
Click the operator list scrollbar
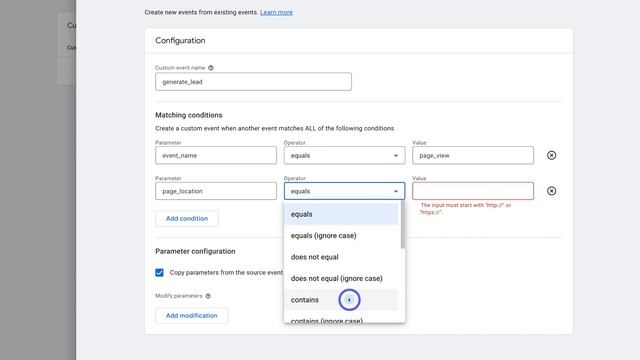tap(402, 225)
